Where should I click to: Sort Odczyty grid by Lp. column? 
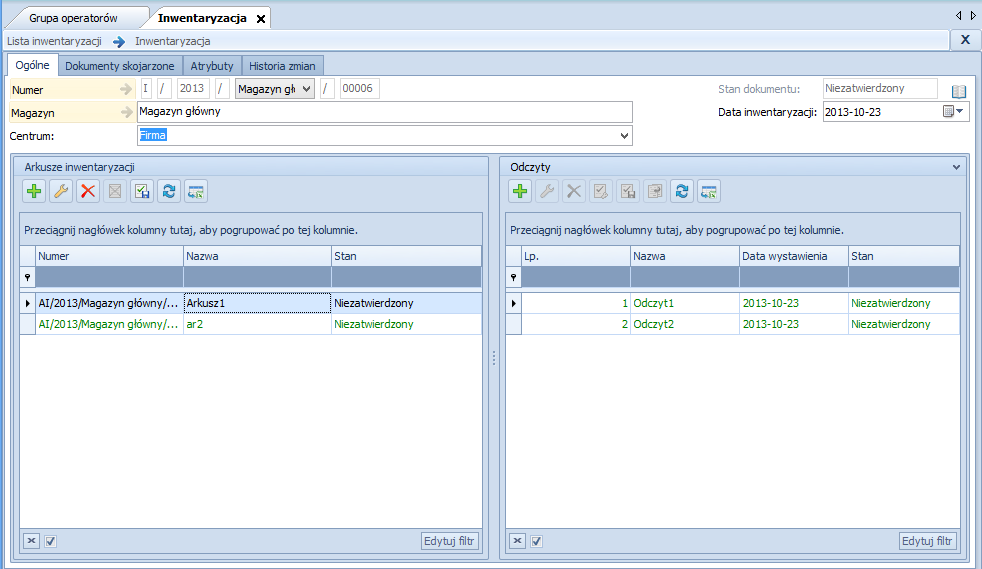(x=576, y=256)
